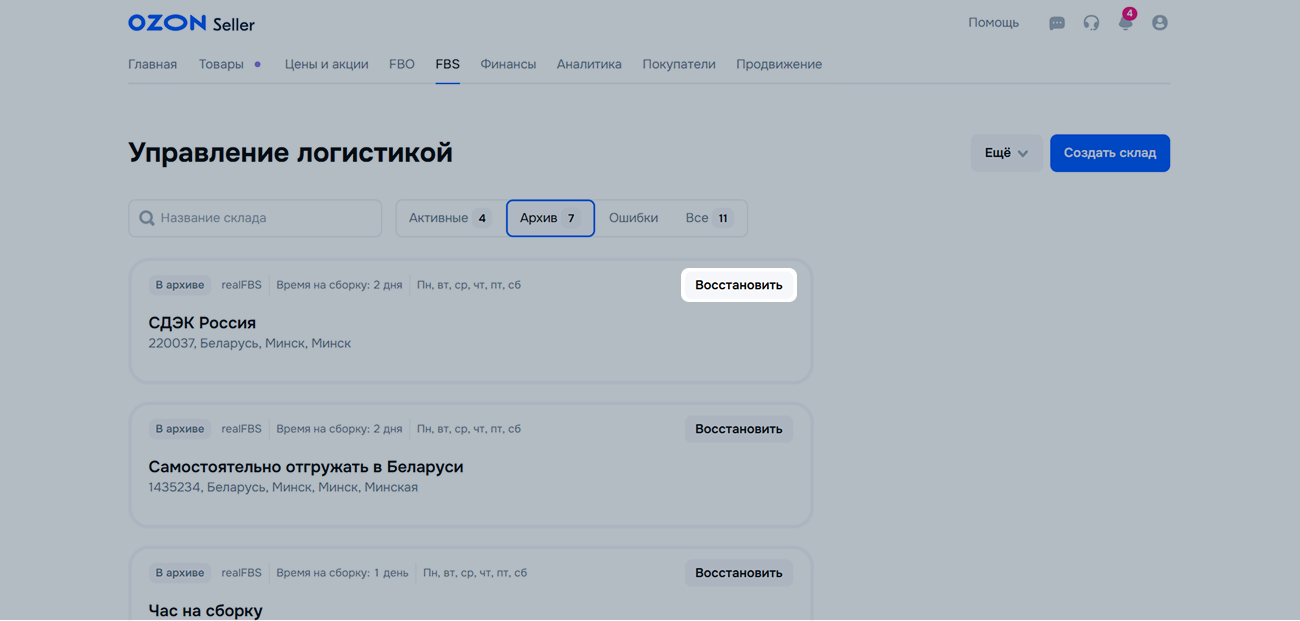The height and width of the screenshot is (621, 1300).
Task: Click the search magnifier icon
Action: [147, 218]
